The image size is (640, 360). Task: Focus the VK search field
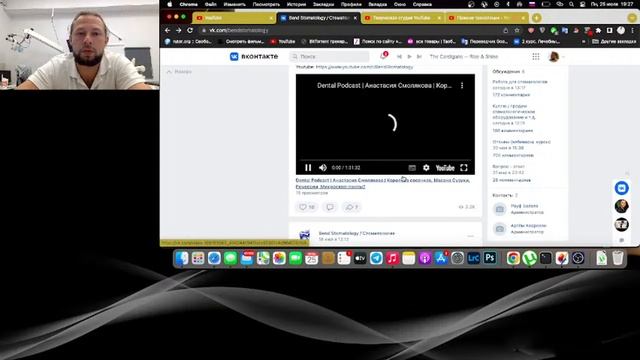click(x=329, y=56)
